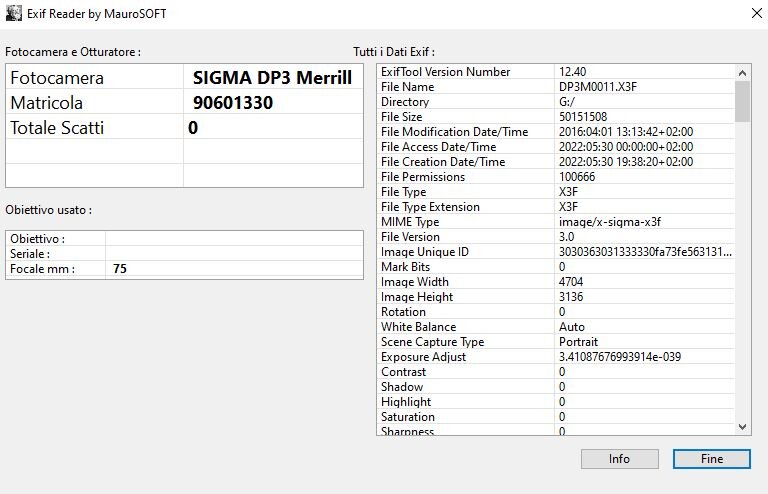Click the White Balance row label

click(418, 327)
